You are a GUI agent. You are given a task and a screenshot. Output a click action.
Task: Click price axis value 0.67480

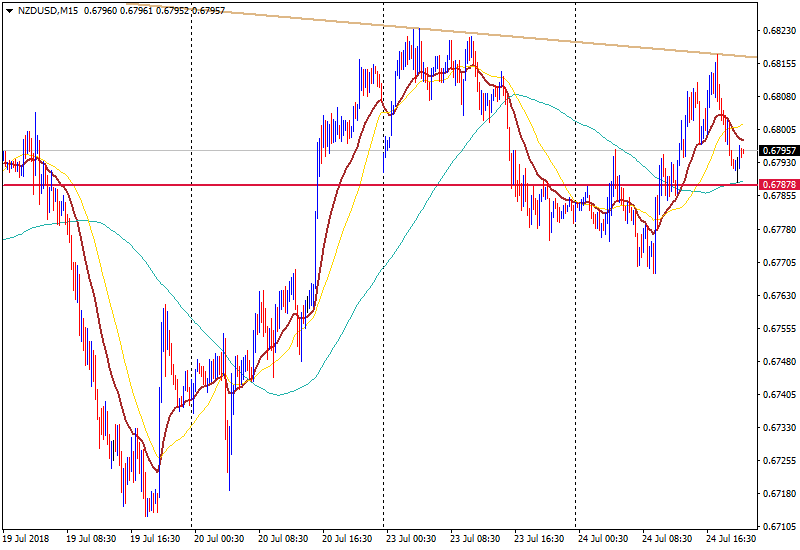[779, 362]
